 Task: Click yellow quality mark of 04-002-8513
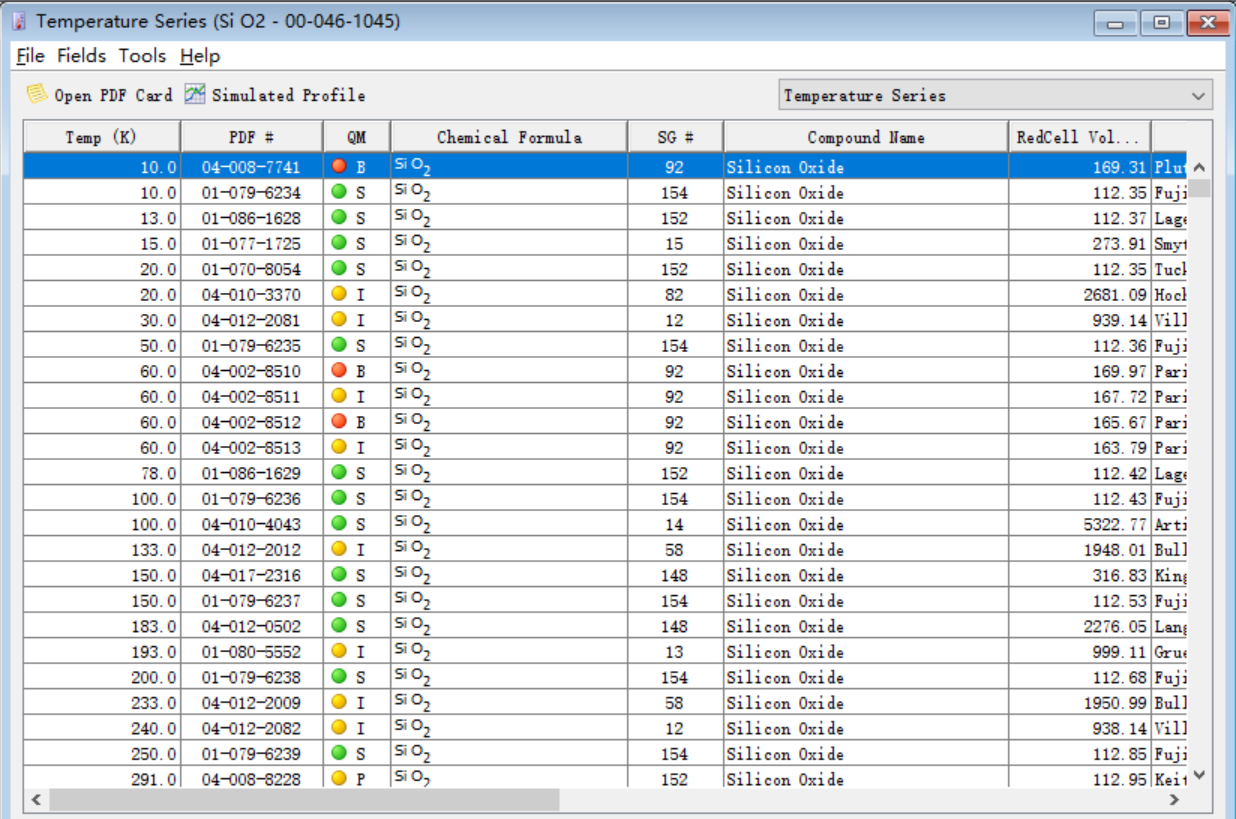(x=339, y=446)
